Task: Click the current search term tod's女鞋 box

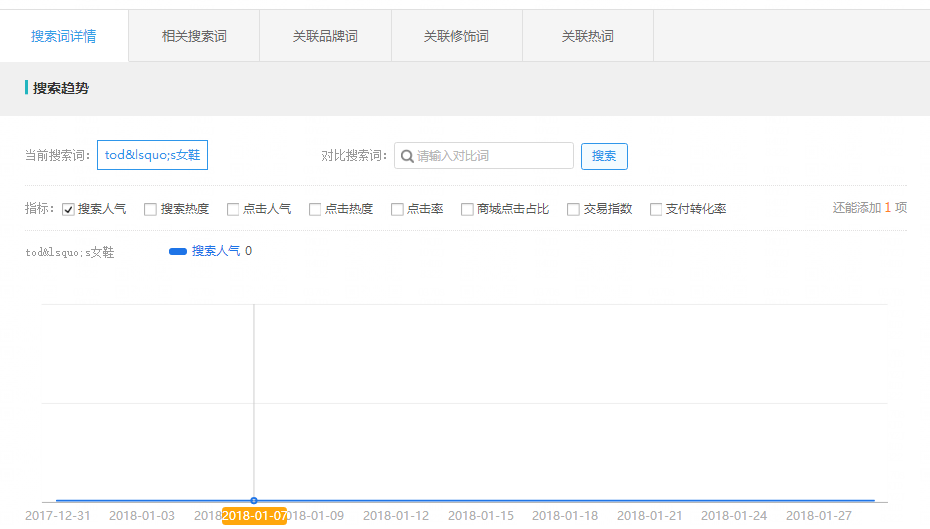Action: [152, 156]
